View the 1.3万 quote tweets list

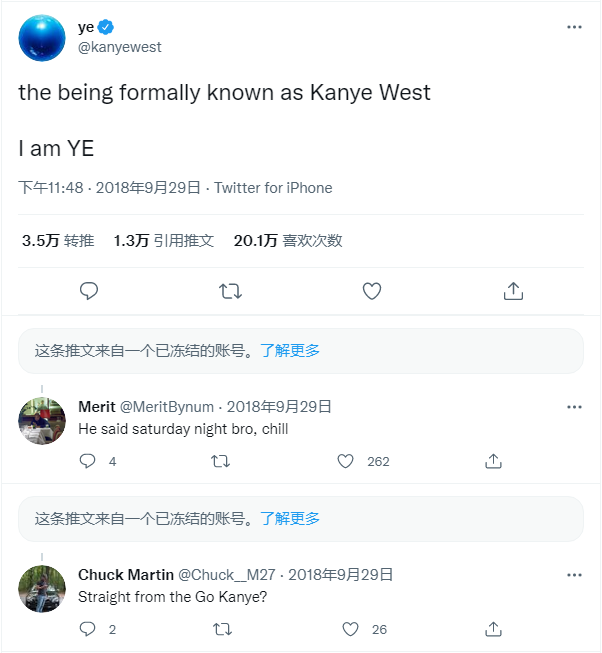163,241
